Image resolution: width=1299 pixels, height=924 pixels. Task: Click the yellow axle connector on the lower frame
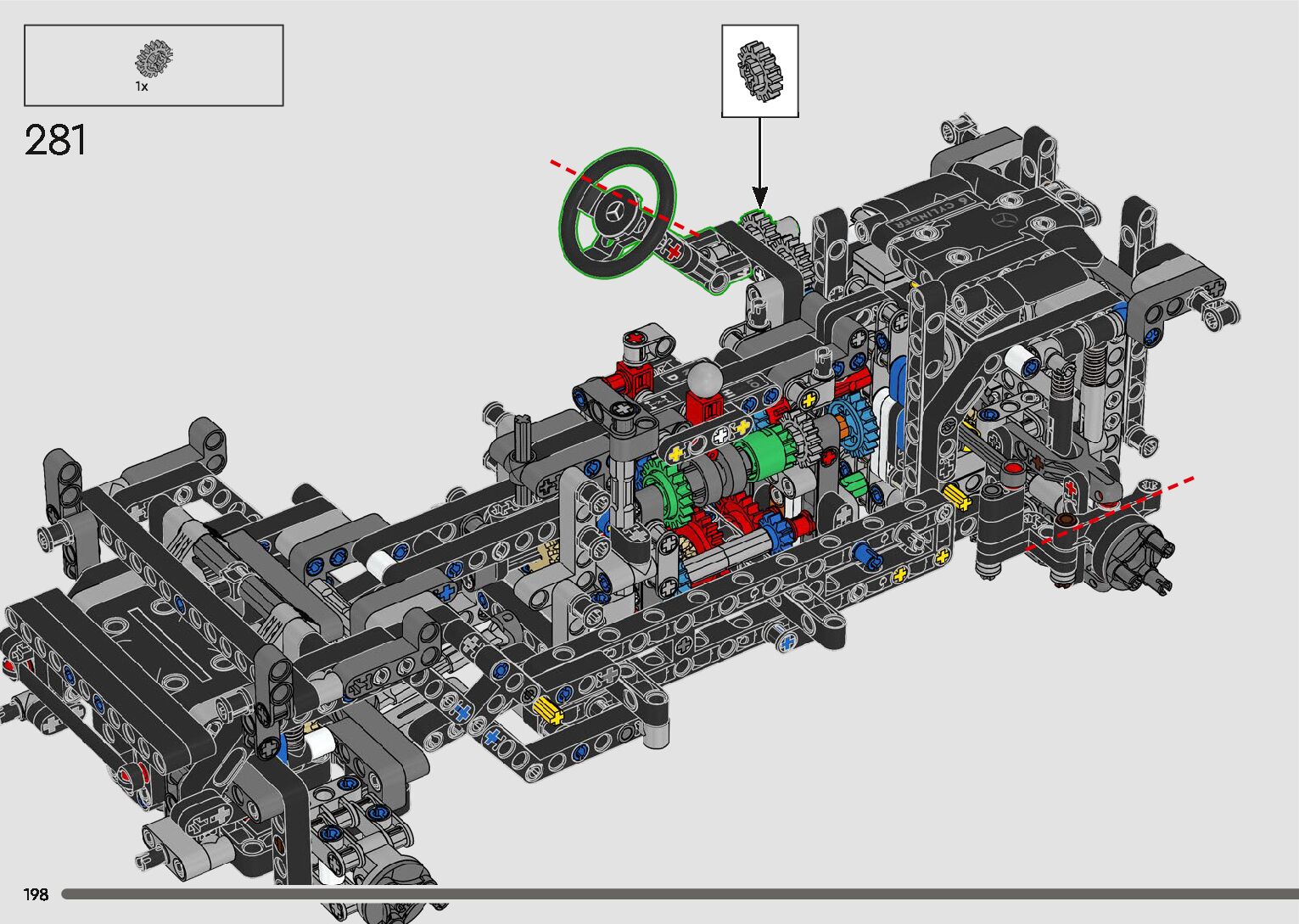tap(549, 708)
